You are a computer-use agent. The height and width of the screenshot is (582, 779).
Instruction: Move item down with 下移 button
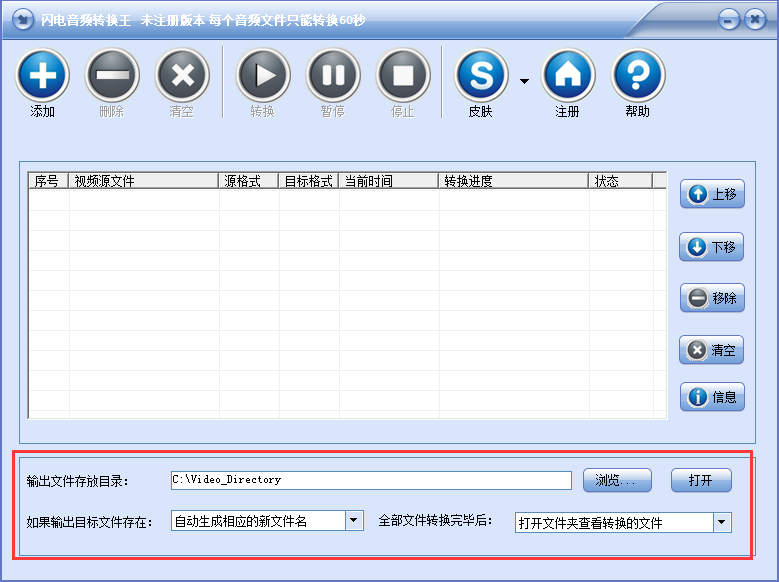tap(711, 247)
